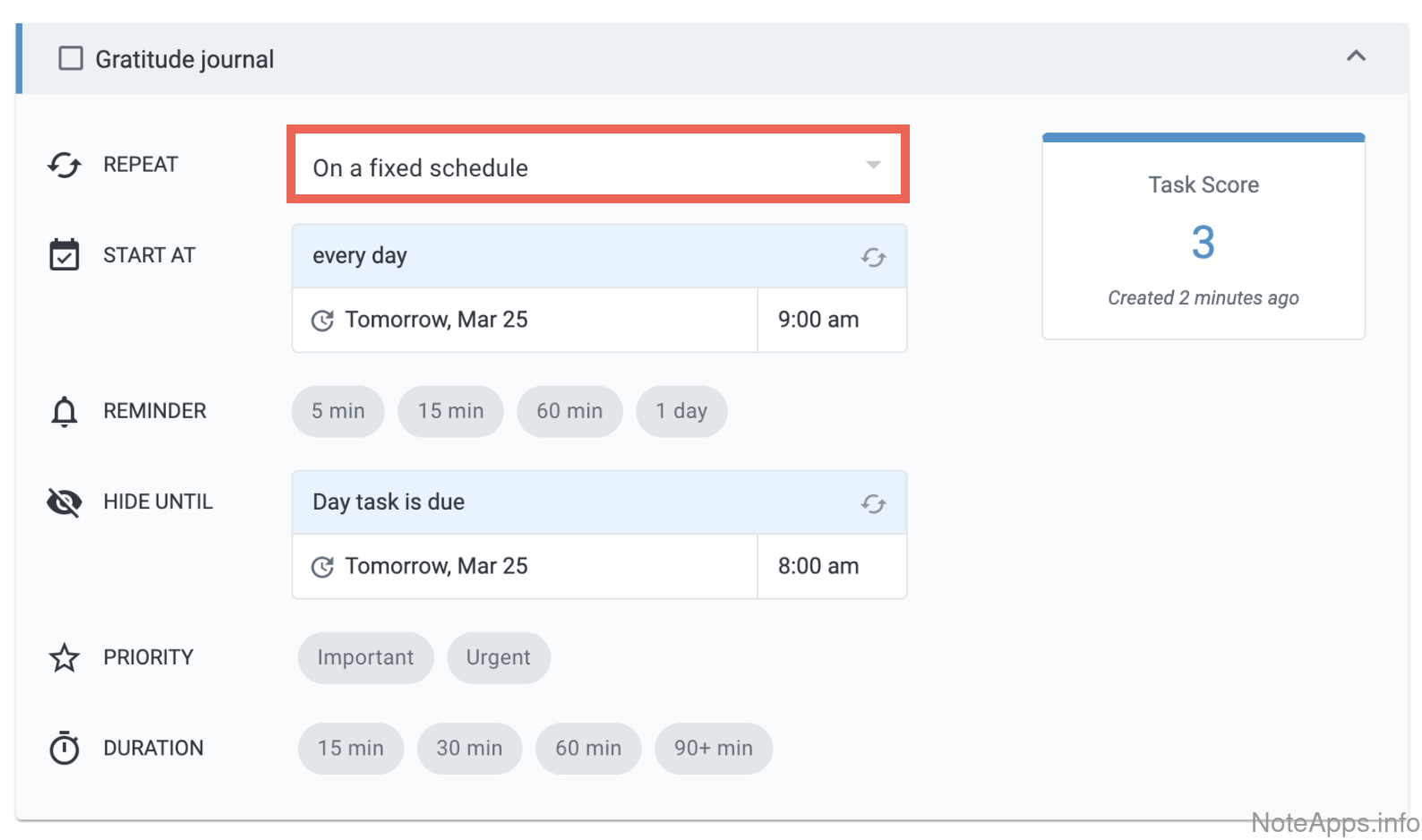
Task: Choose the 30 min duration chip
Action: click(x=469, y=749)
